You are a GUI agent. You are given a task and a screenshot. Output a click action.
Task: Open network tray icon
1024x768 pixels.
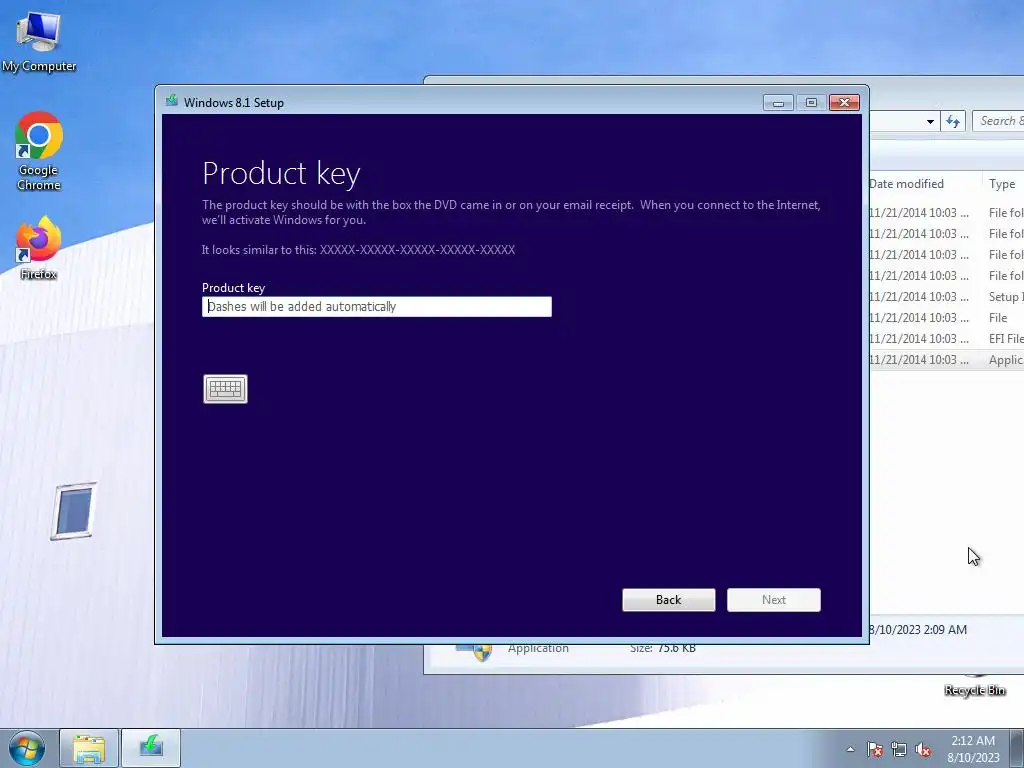point(899,749)
